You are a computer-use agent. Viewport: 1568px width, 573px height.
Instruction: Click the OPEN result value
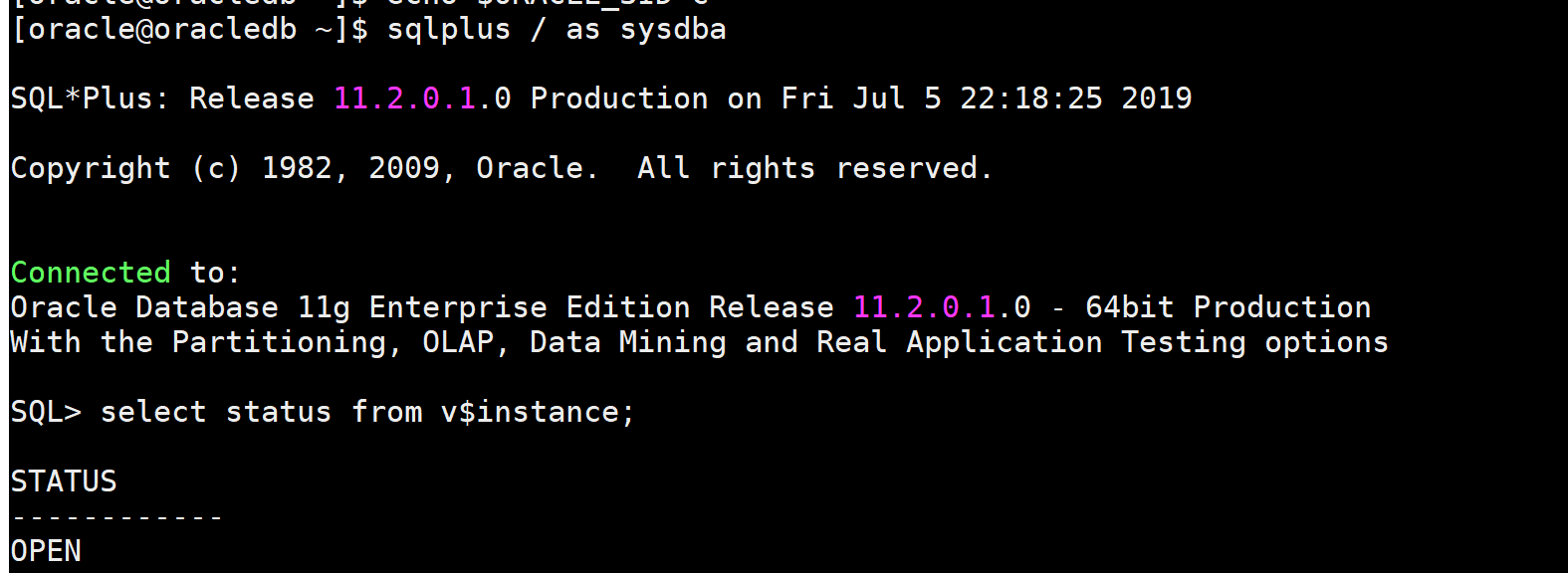tap(46, 551)
